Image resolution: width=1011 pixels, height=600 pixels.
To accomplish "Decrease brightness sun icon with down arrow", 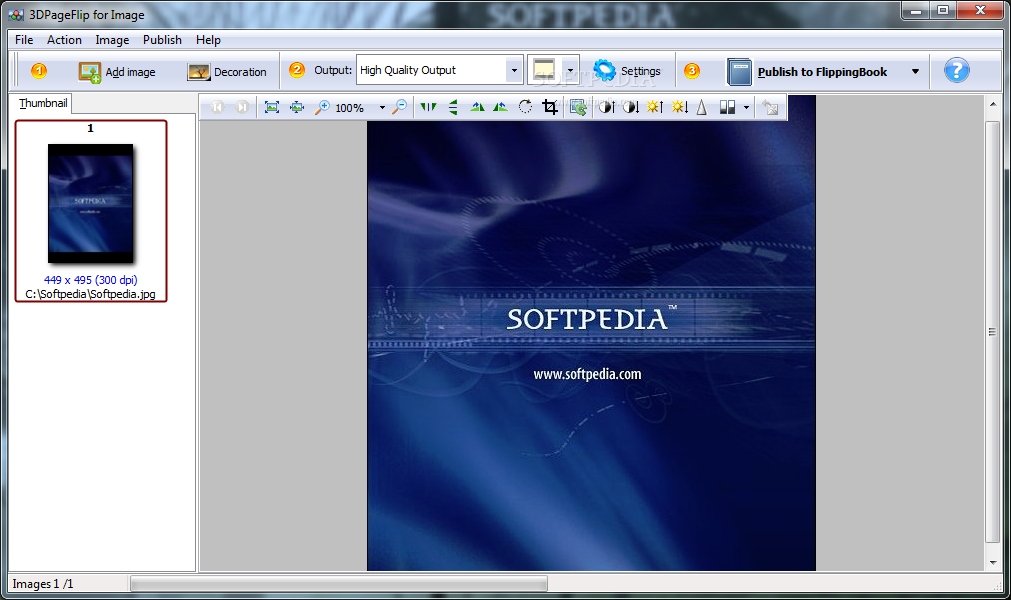I will pyautogui.click(x=680, y=107).
